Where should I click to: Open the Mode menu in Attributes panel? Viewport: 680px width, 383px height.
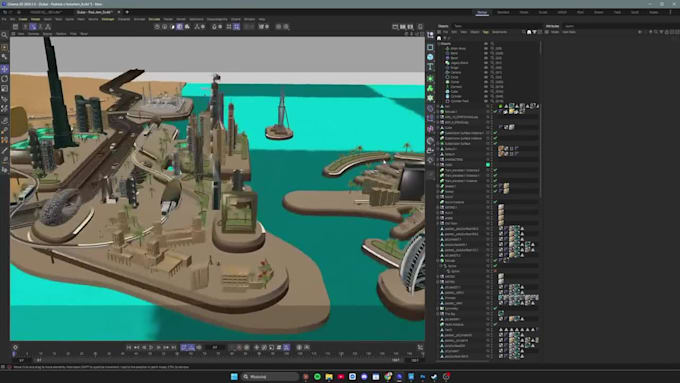[555, 32]
